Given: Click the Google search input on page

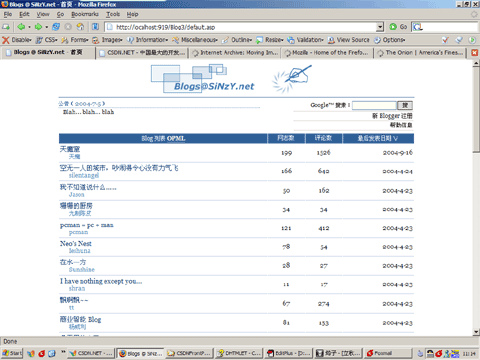Looking at the screenshot, I should coord(374,105).
